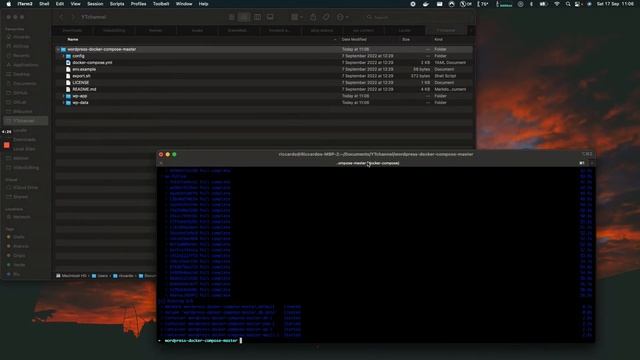Viewport: 640px width, 360px height.
Task: Open the Finder action (ellipsis) menu
Action: click(x=342, y=17)
